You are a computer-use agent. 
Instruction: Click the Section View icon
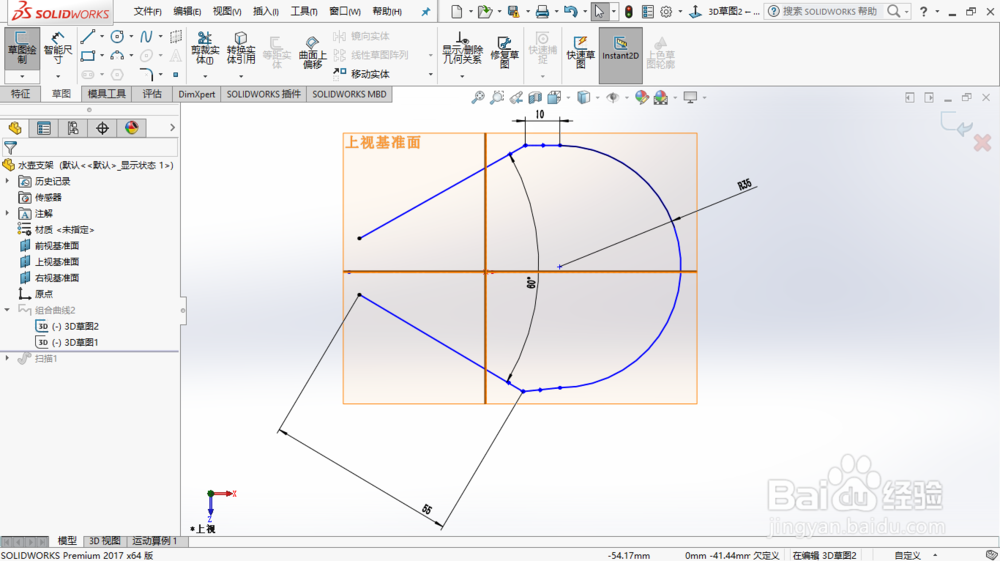pyautogui.click(x=535, y=98)
